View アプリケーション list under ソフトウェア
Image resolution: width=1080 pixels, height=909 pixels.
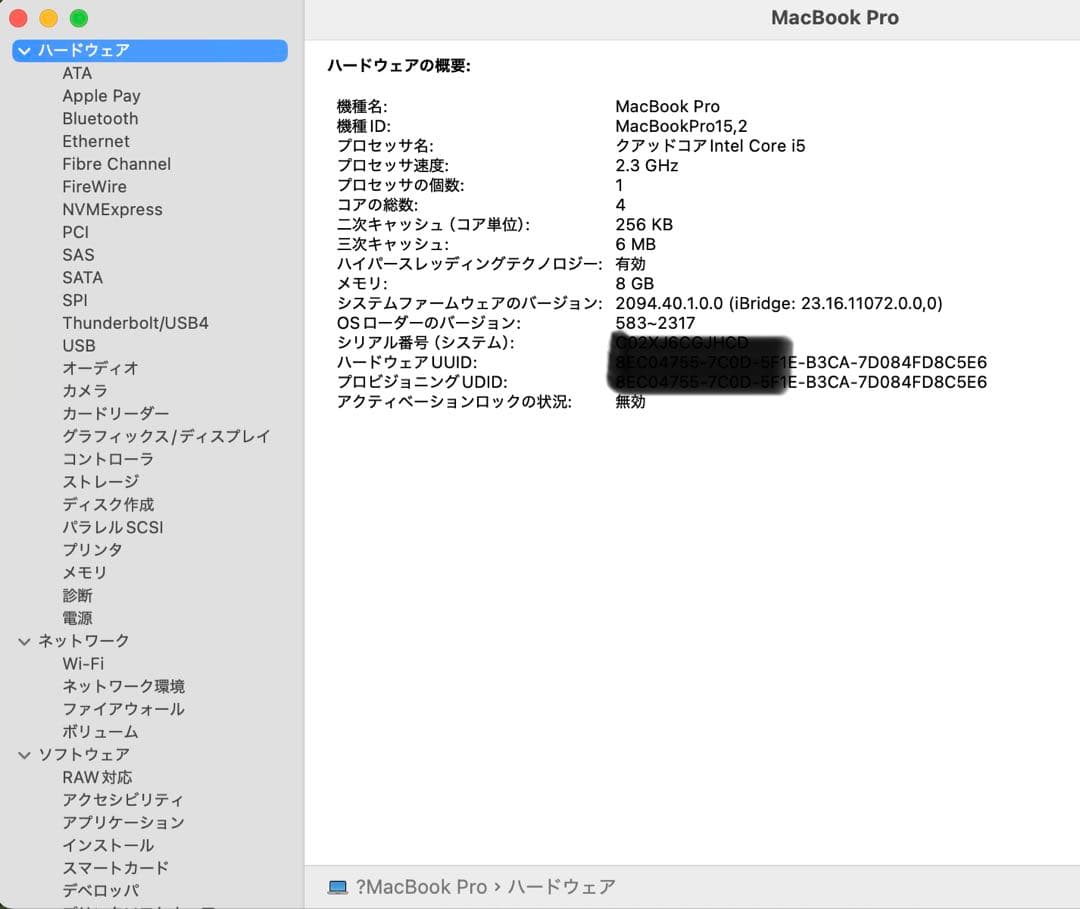124,822
